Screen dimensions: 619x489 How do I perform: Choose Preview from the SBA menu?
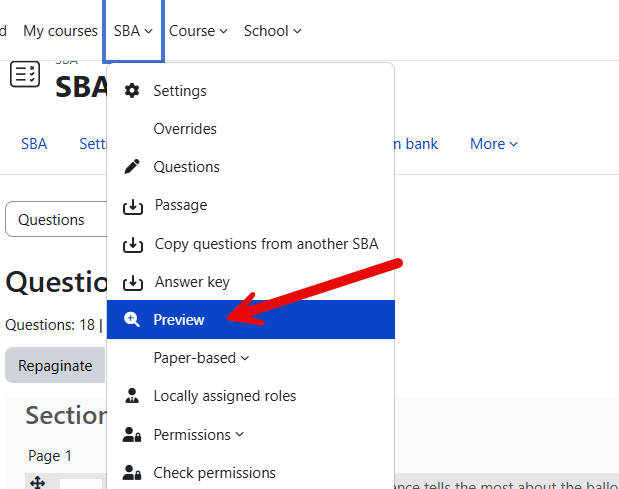click(179, 320)
